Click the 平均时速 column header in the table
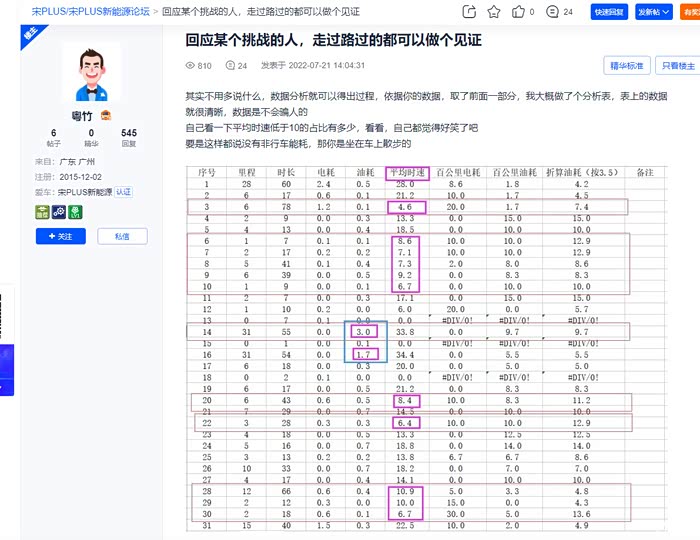 (x=407, y=173)
